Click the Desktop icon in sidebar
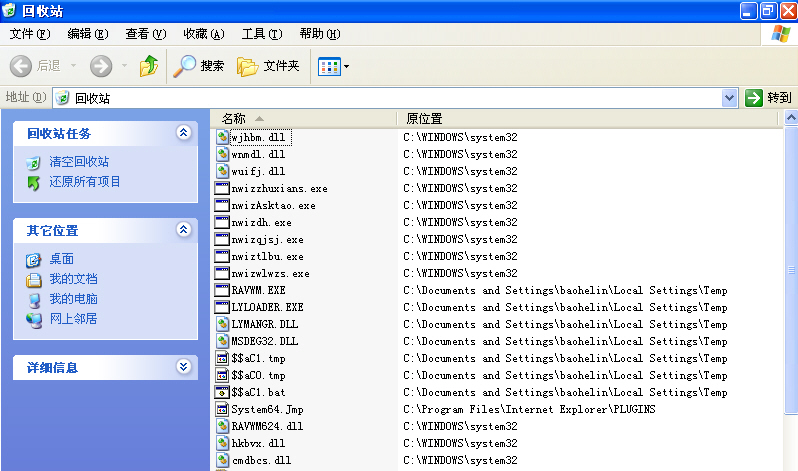The image size is (798, 471). click(x=34, y=260)
